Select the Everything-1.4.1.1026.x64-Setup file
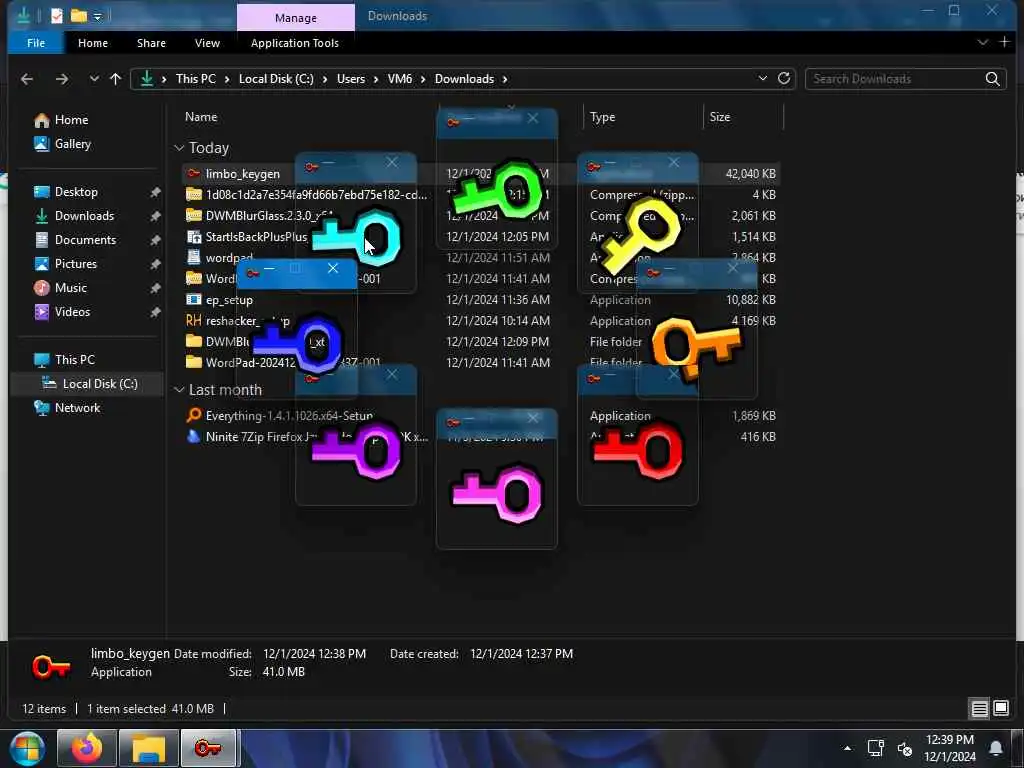The width and height of the screenshot is (1024, 768). (289, 416)
